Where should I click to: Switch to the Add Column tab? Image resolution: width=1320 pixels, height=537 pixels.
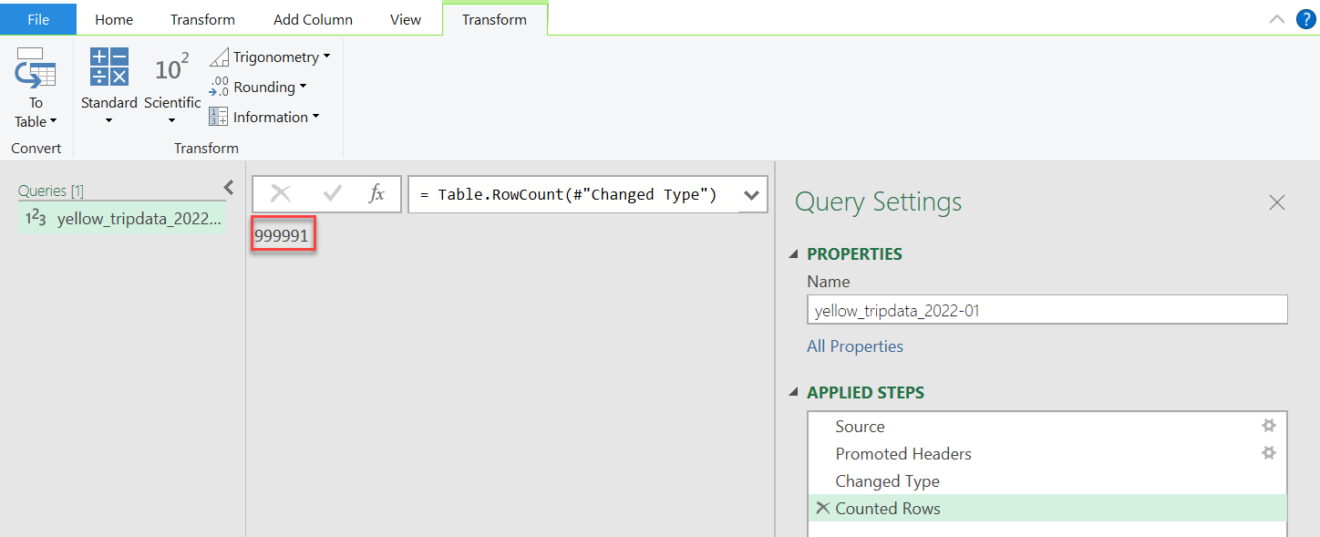click(x=313, y=19)
